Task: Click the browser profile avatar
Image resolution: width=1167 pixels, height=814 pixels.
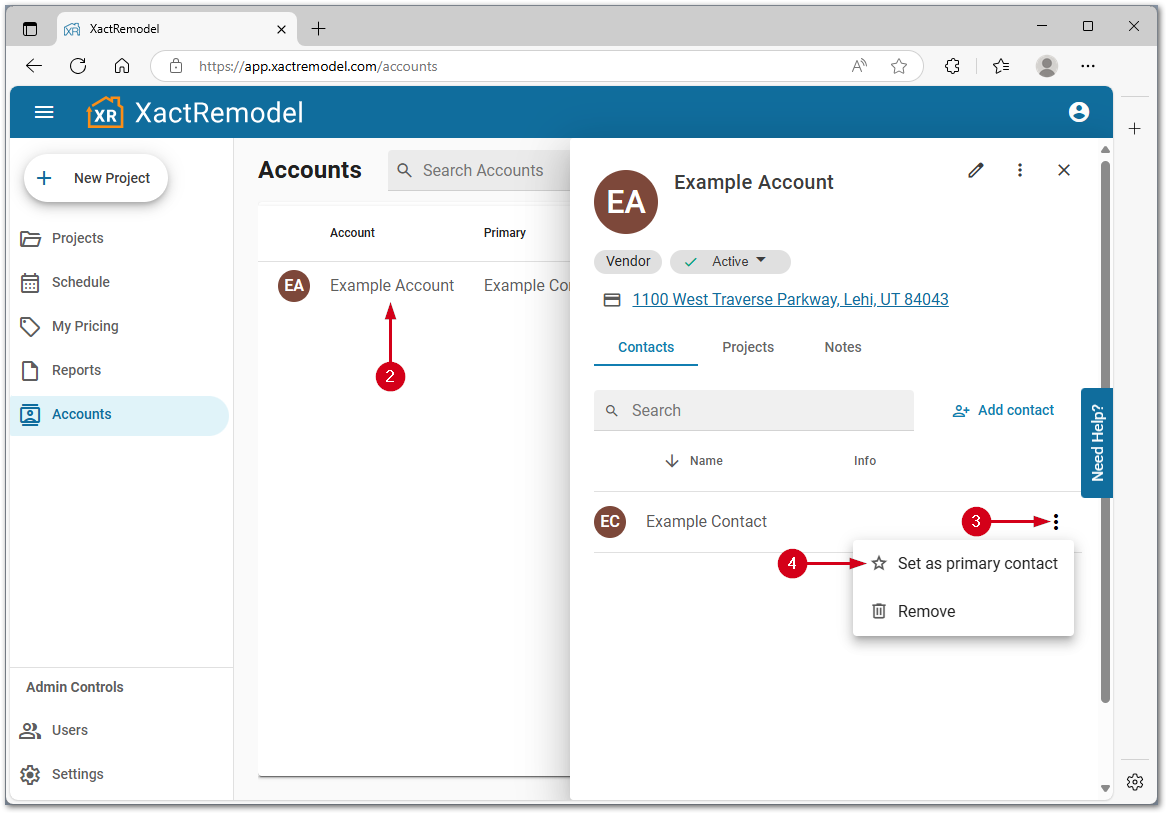Action: [1046, 66]
